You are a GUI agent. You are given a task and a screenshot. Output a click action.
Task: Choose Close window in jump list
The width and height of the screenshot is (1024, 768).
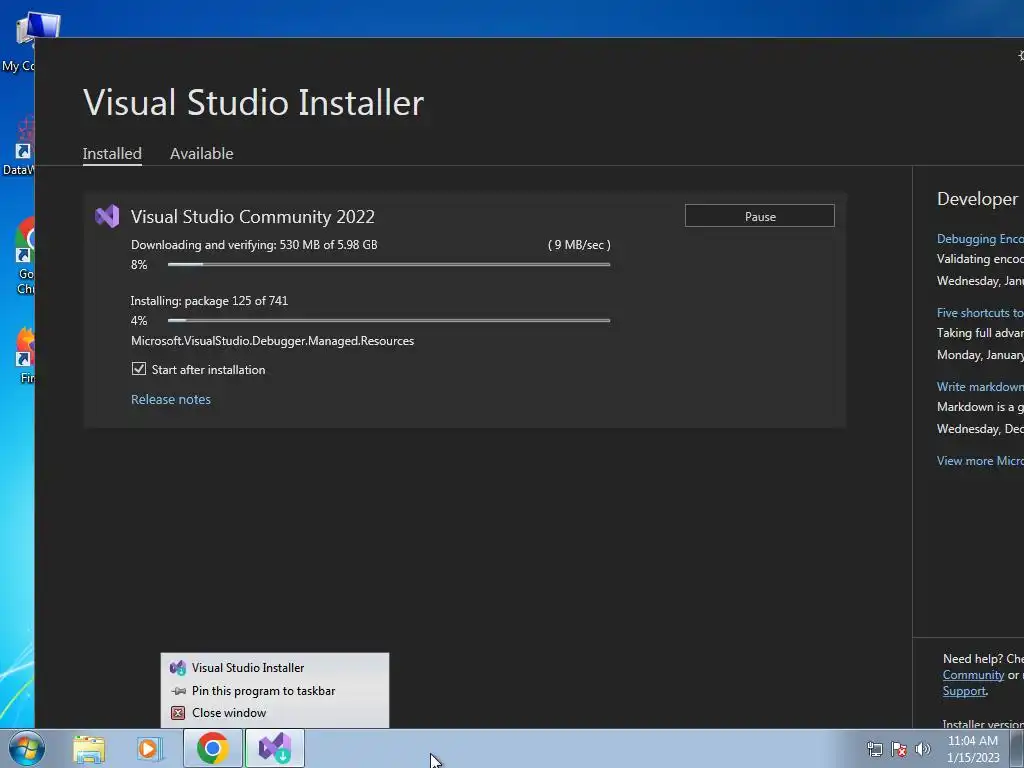(275, 712)
